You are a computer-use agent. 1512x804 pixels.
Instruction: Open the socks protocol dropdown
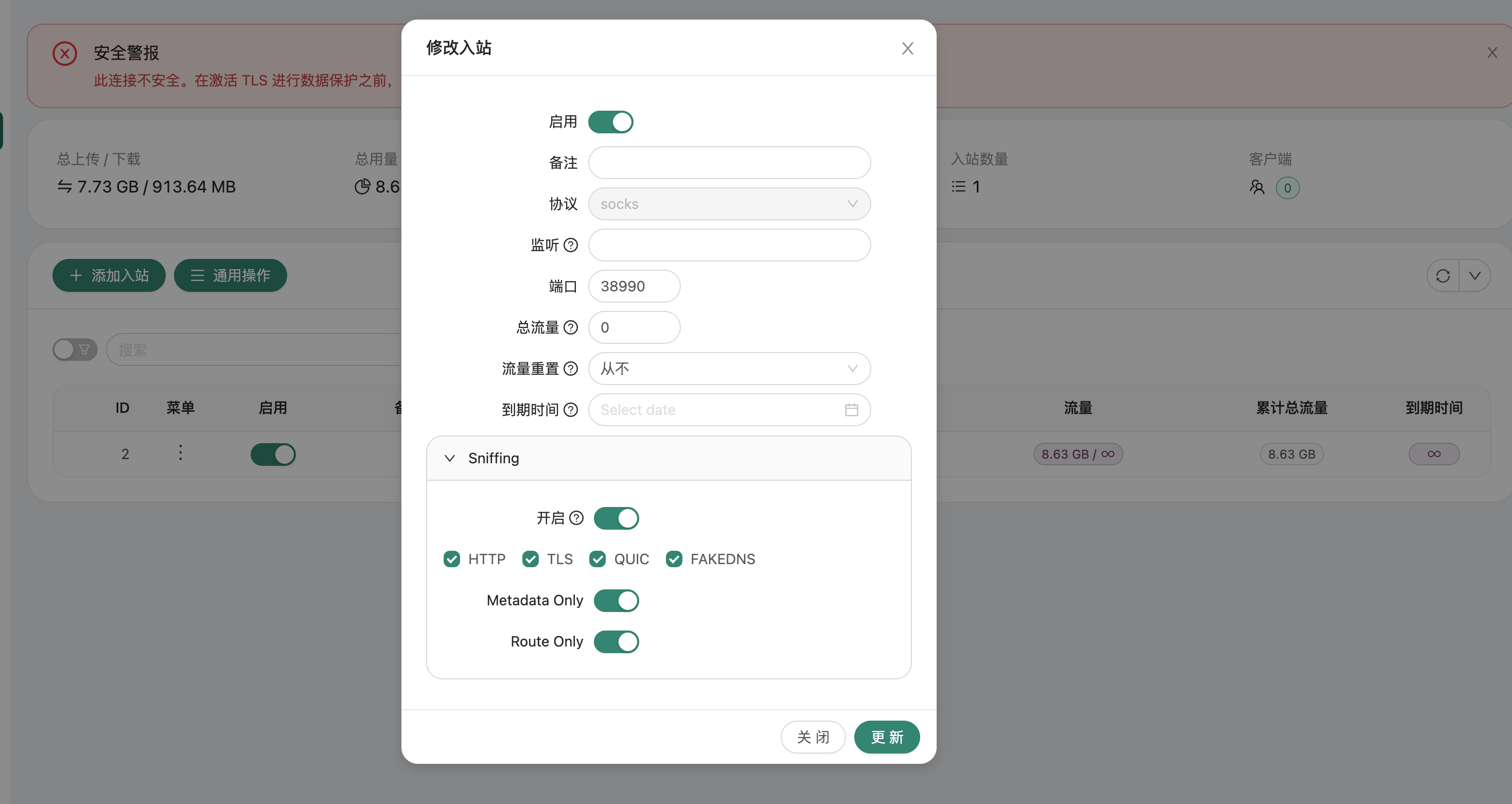[729, 204]
